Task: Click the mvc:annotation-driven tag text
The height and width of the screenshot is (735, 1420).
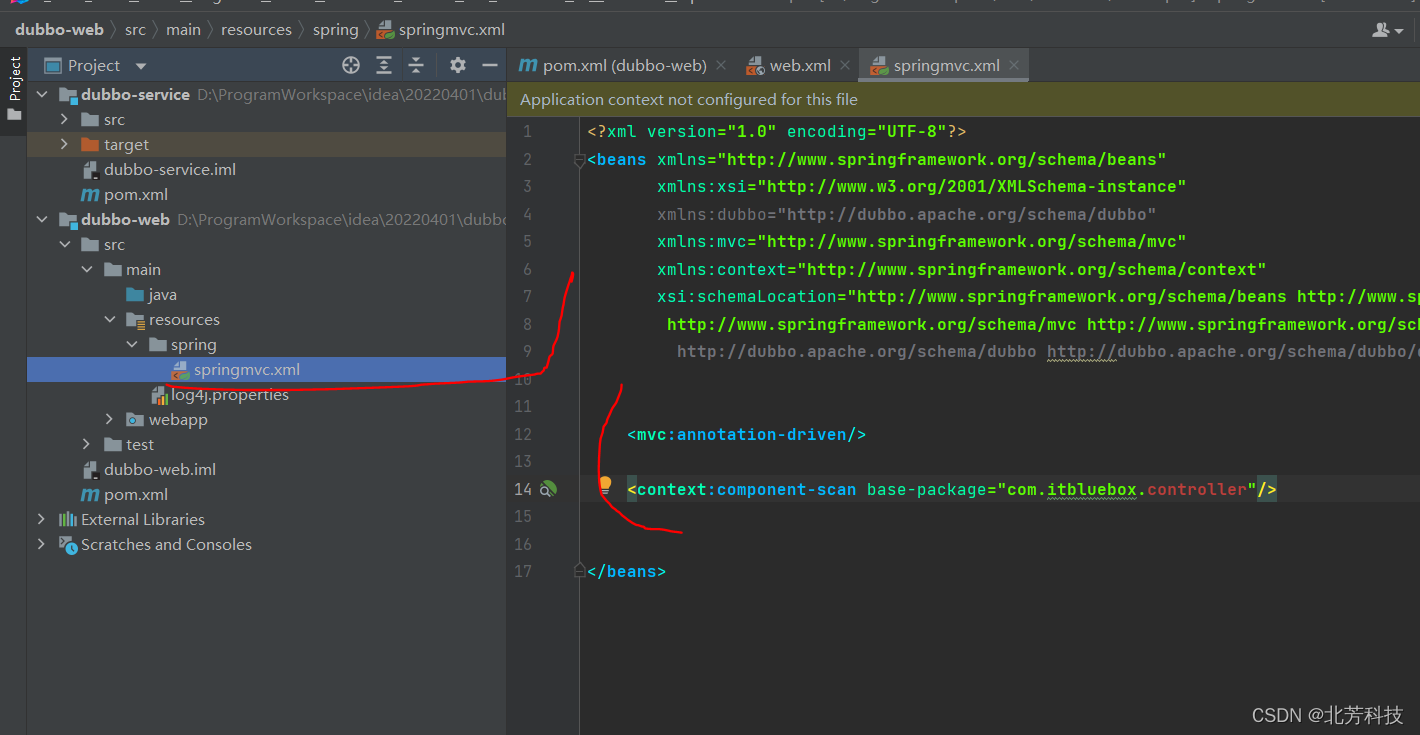Action: [x=746, y=434]
